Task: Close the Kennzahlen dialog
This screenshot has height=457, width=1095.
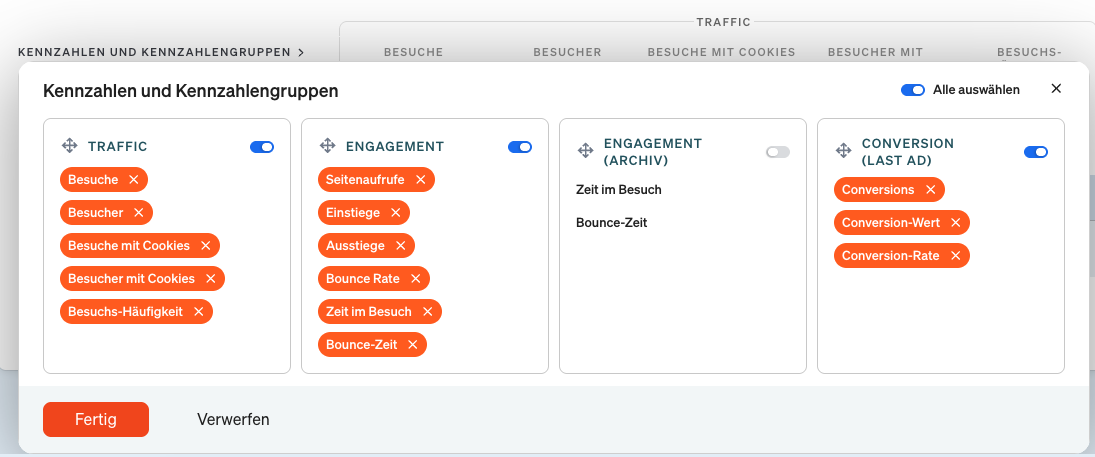Action: click(x=1056, y=89)
